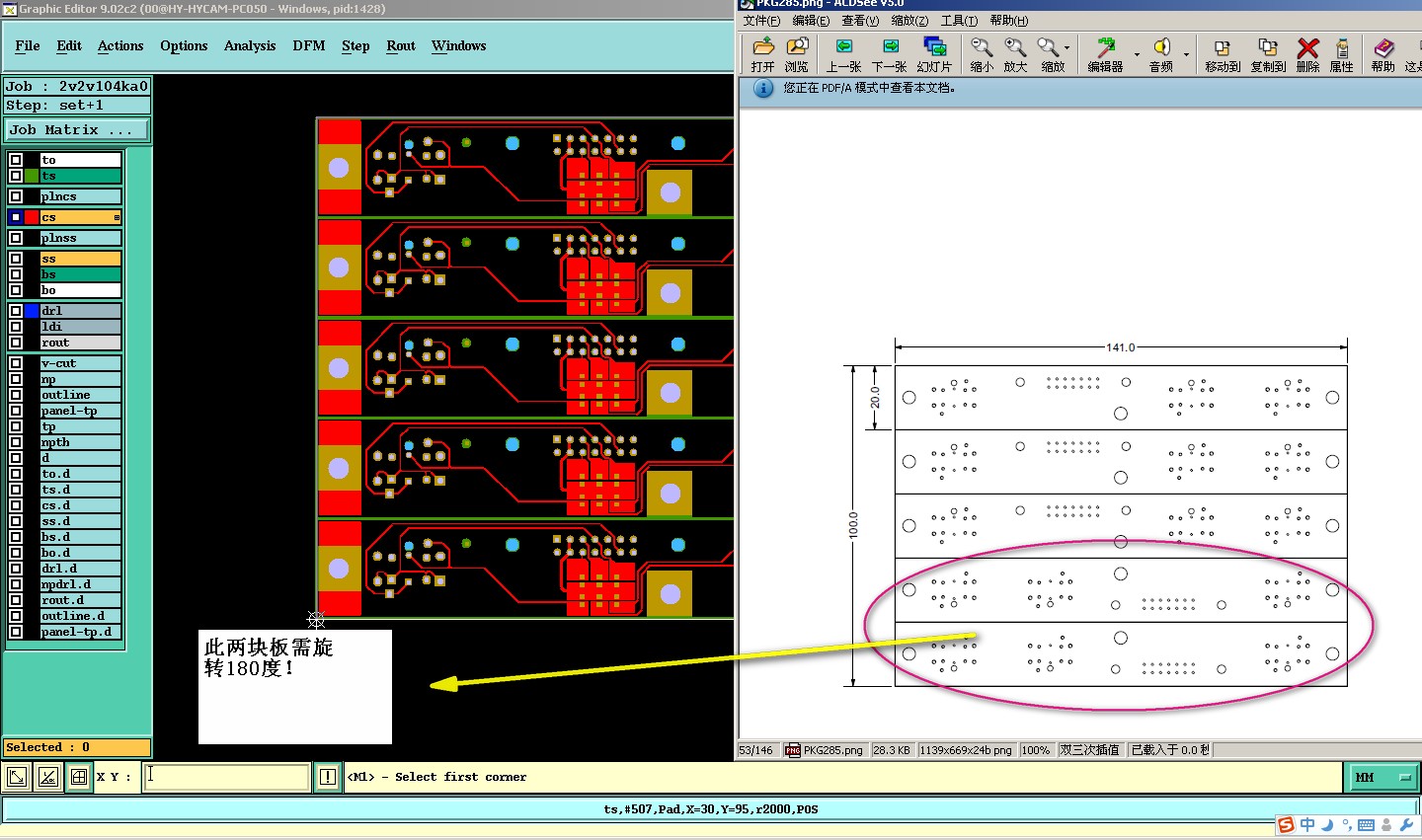Click the Sogou S input method icon
1422x840 pixels.
click(1286, 825)
